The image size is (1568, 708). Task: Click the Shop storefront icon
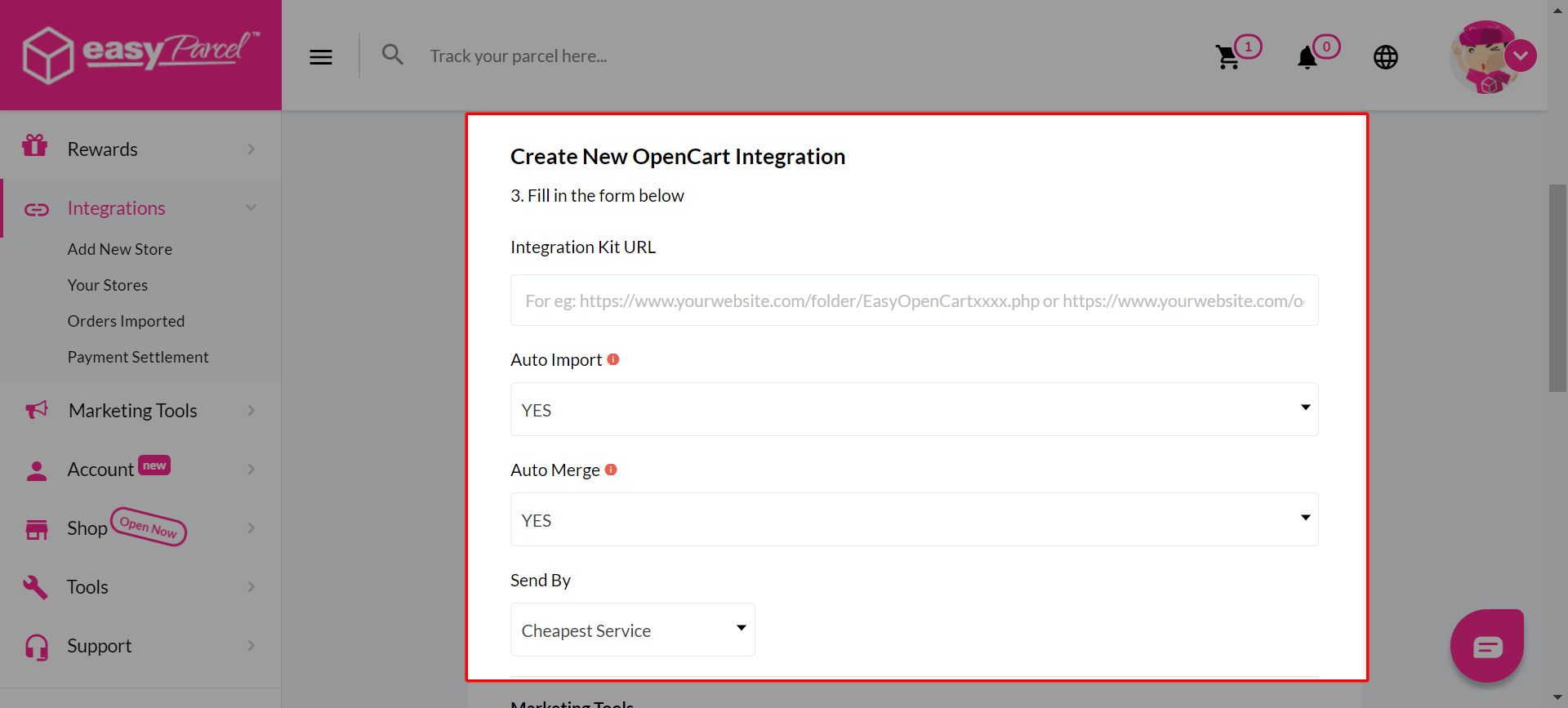37,529
